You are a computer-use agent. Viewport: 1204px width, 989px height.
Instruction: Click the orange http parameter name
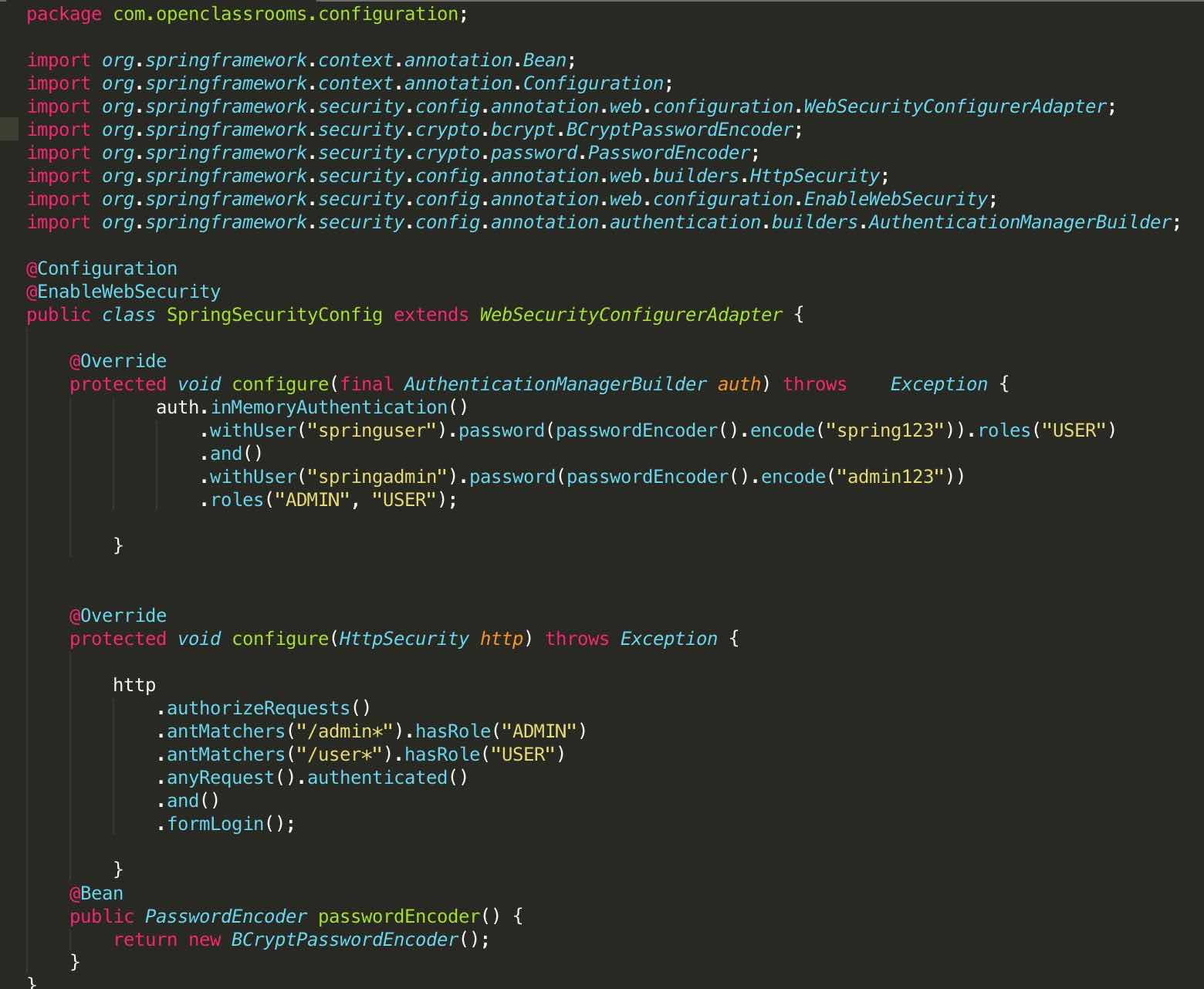(502, 639)
